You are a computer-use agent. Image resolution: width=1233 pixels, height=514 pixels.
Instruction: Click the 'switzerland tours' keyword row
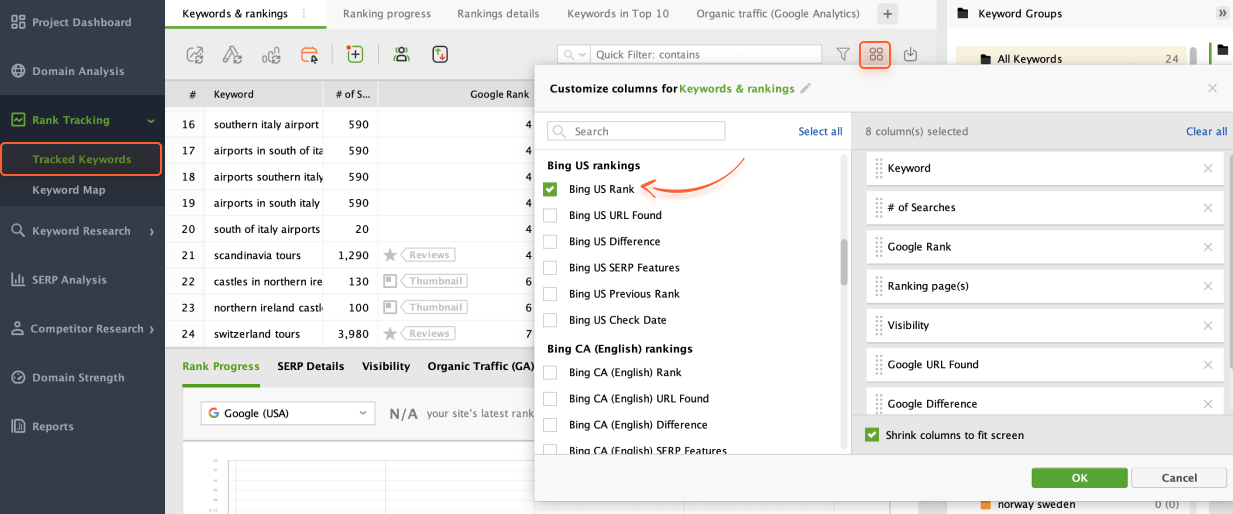350,334
